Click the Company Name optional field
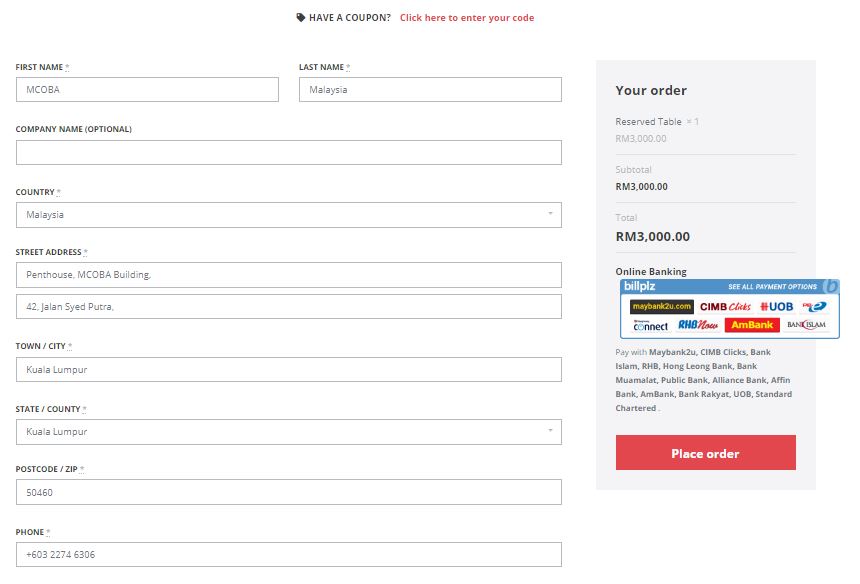This screenshot has height=584, width=860. [x=288, y=152]
